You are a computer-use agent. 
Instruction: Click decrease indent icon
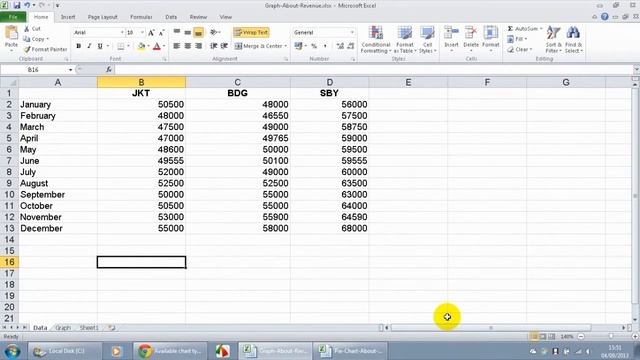(x=213, y=46)
